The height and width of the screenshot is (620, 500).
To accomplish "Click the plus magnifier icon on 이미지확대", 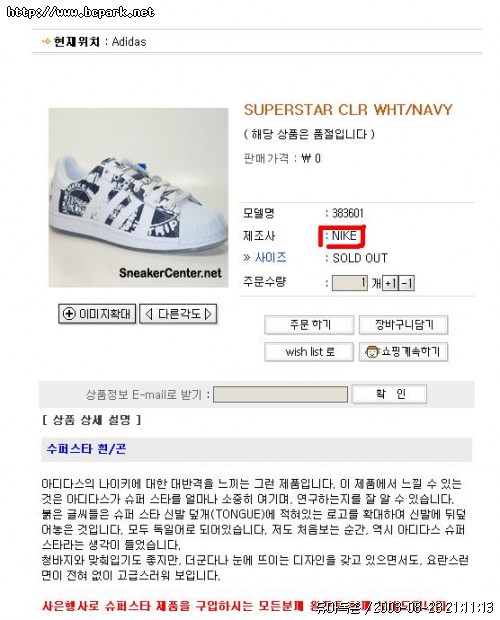I will pos(69,314).
